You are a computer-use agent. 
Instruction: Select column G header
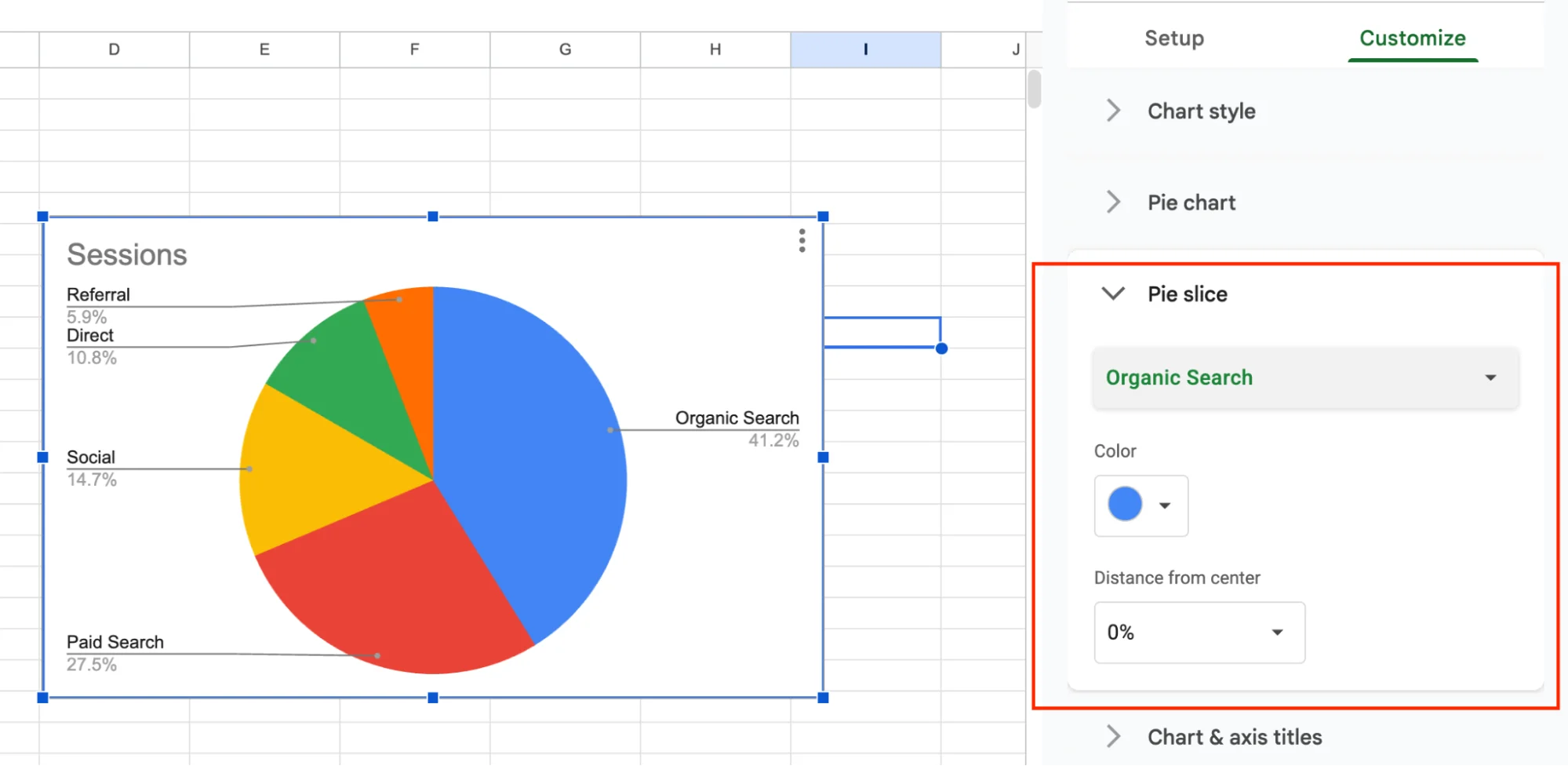(566, 49)
